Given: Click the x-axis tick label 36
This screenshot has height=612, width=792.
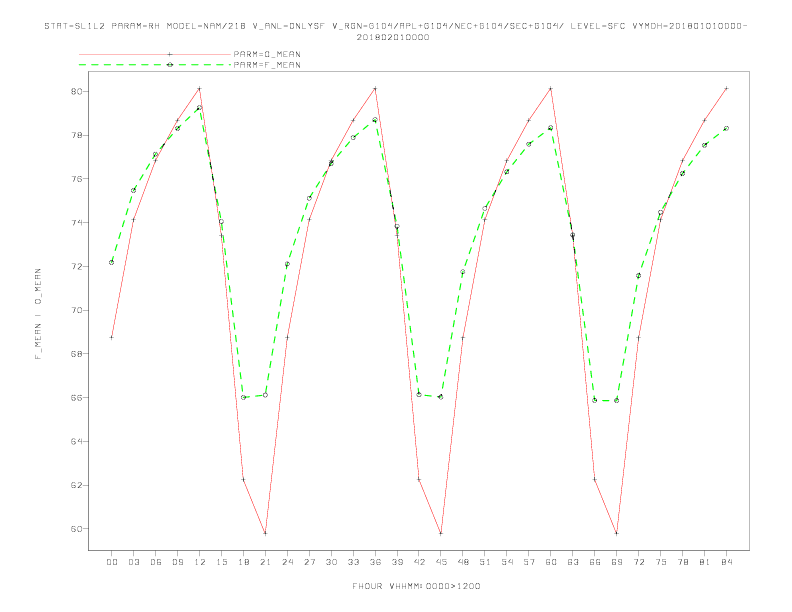Looking at the screenshot, I should (375, 562).
